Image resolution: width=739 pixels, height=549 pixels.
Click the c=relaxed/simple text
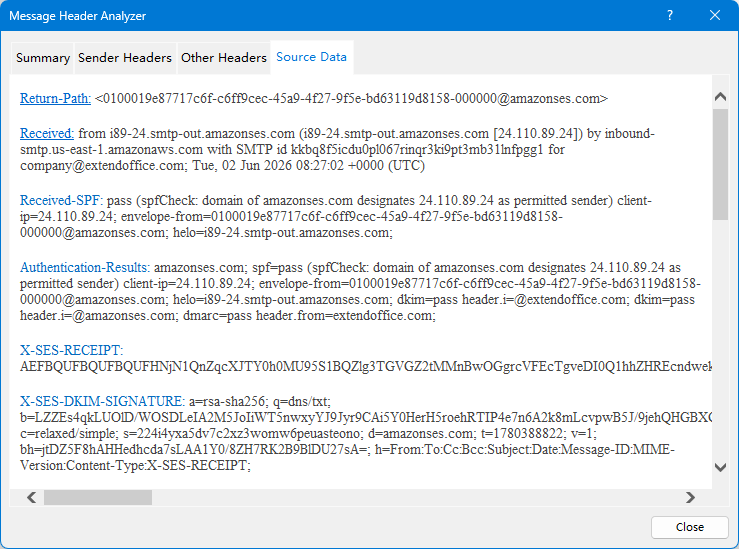click(69, 434)
